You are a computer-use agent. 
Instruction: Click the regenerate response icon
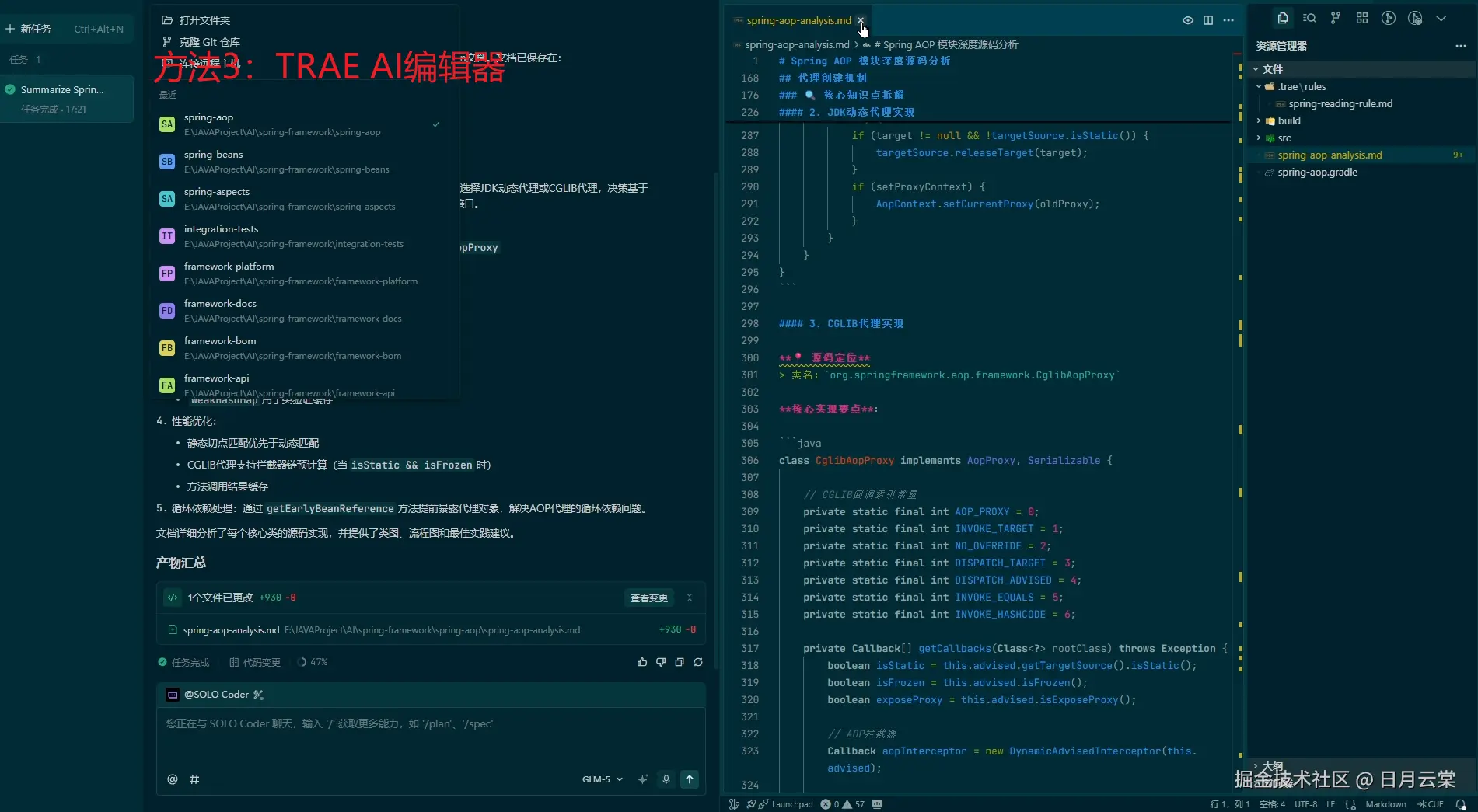[698, 662]
